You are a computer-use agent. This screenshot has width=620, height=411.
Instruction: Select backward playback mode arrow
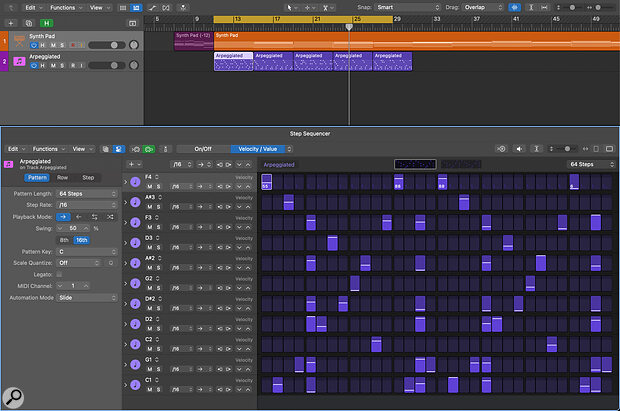79,217
